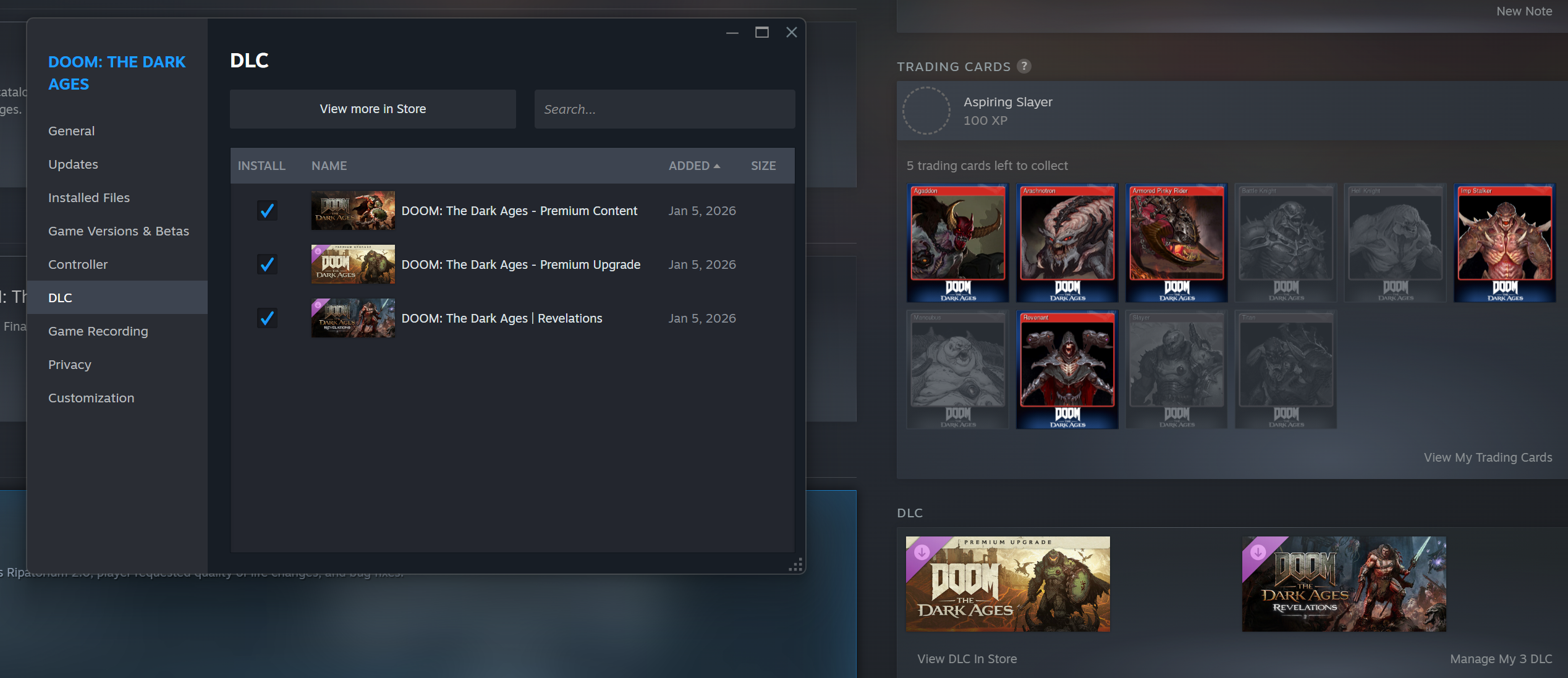Open the Agaddon trading card

click(958, 243)
